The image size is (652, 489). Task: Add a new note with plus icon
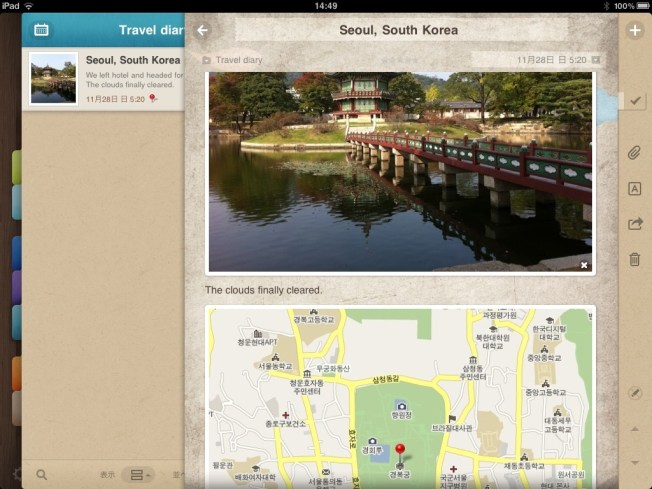coord(634,30)
